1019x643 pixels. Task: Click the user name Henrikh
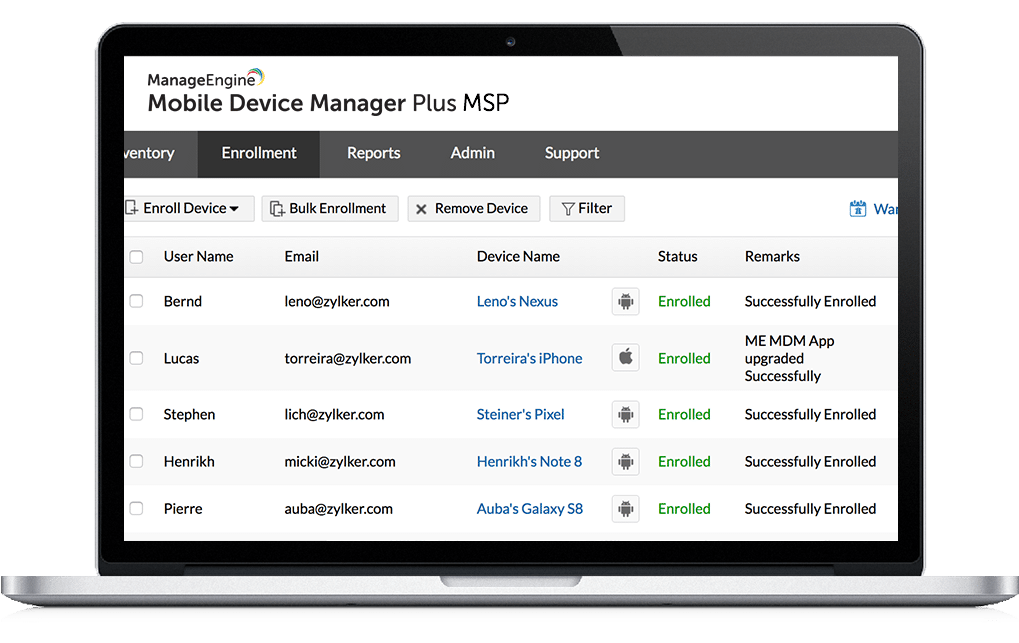coord(189,462)
